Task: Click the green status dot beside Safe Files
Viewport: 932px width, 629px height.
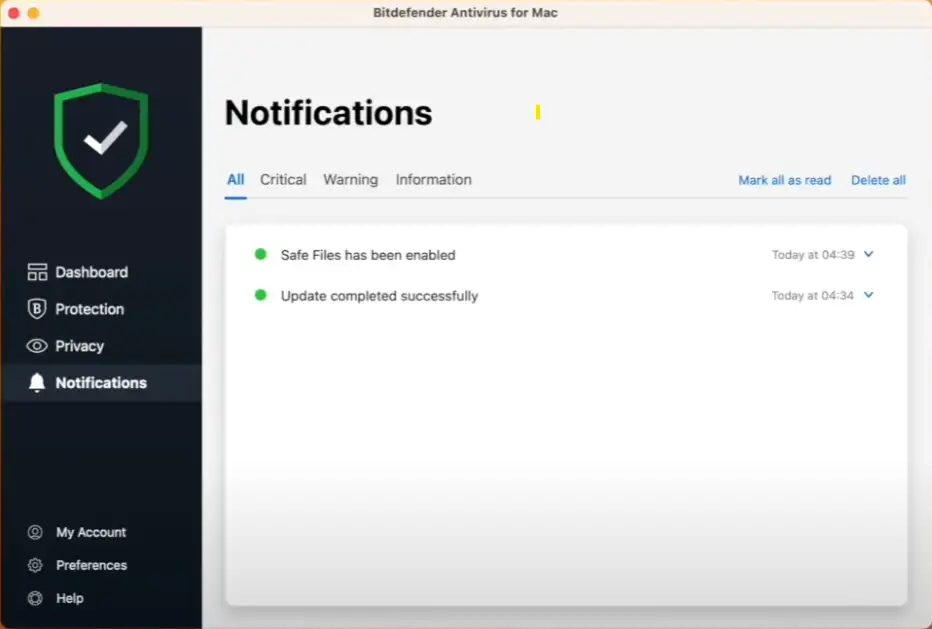Action: 261,254
